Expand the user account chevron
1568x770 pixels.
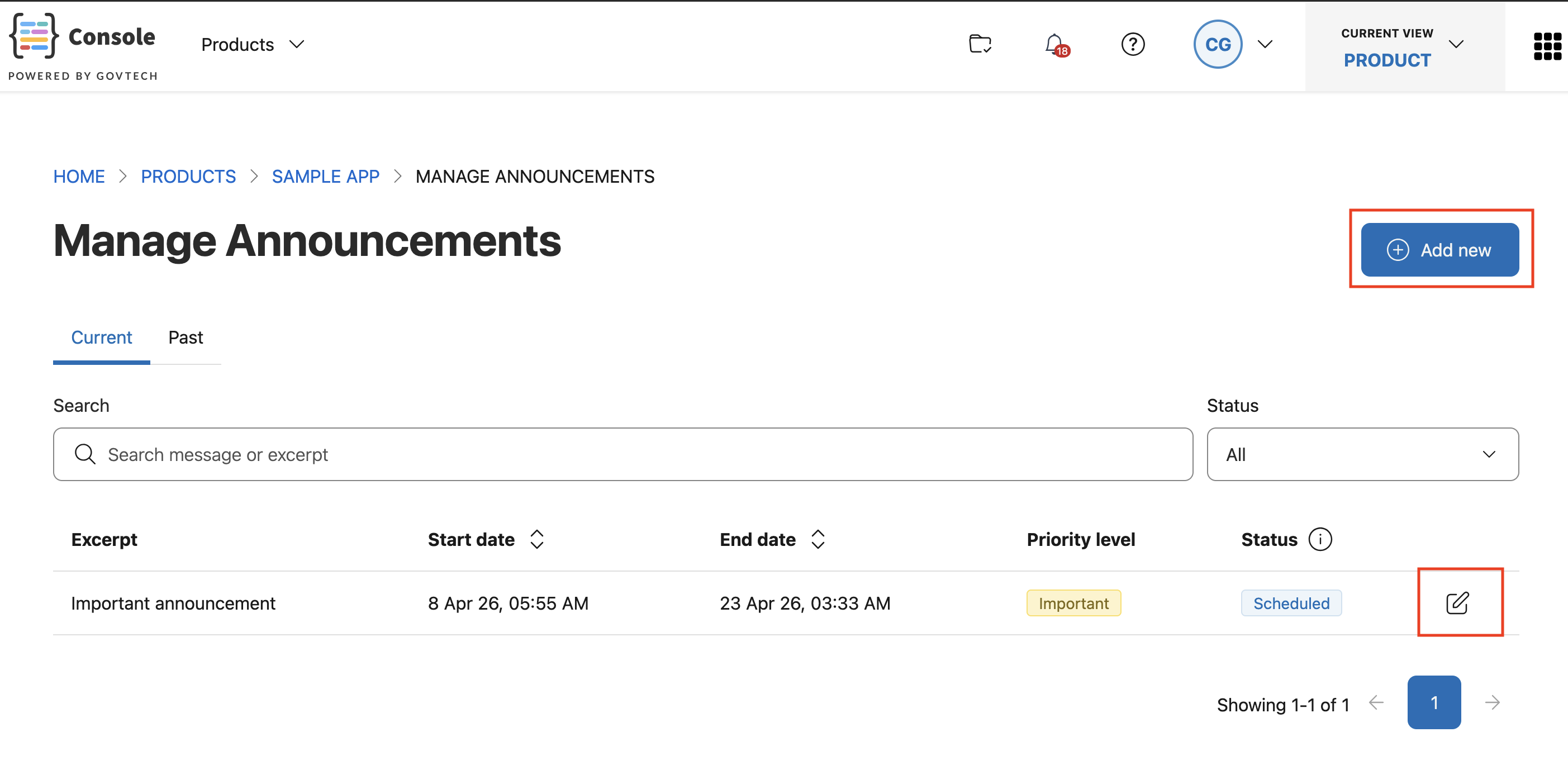1265,45
